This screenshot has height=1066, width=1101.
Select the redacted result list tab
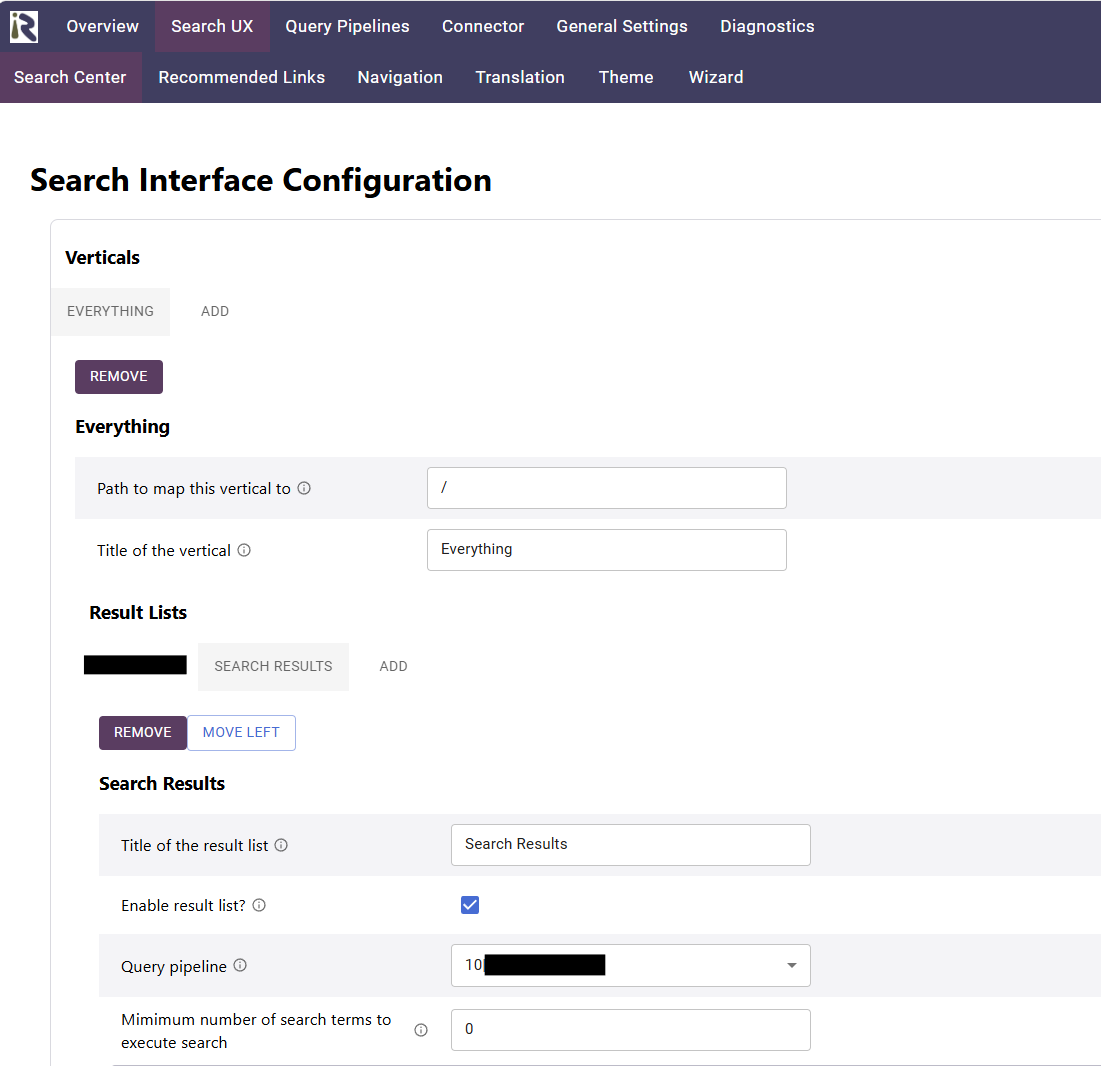click(x=136, y=665)
